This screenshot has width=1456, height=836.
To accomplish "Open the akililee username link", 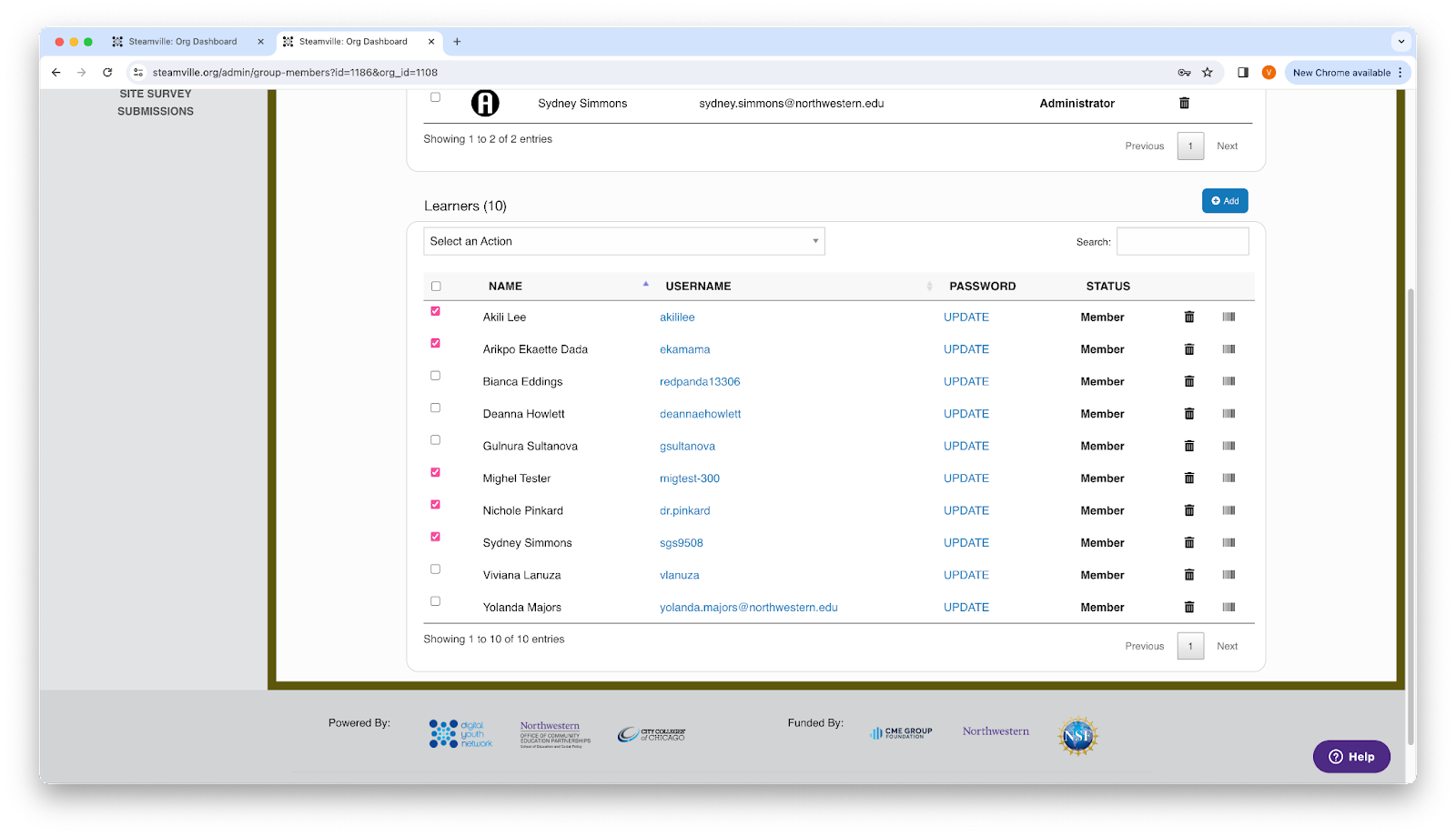I will click(x=677, y=317).
